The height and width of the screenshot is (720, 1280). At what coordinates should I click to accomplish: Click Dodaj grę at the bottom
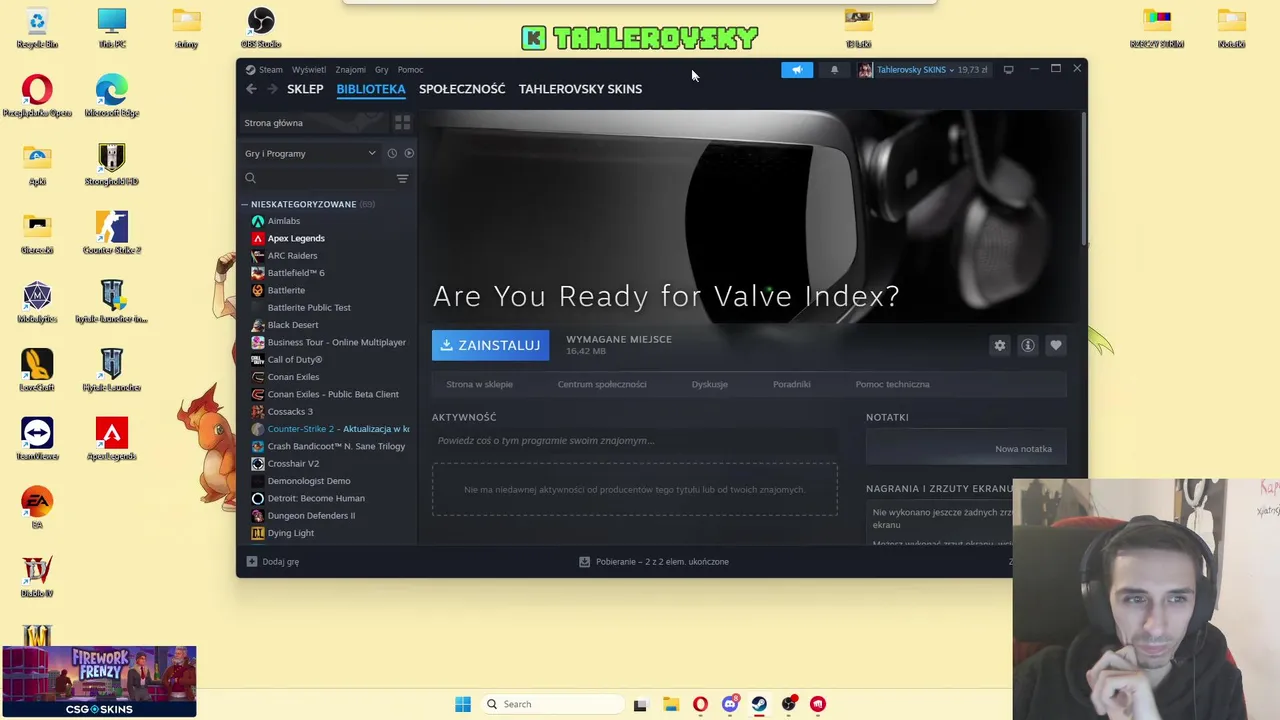(x=272, y=562)
